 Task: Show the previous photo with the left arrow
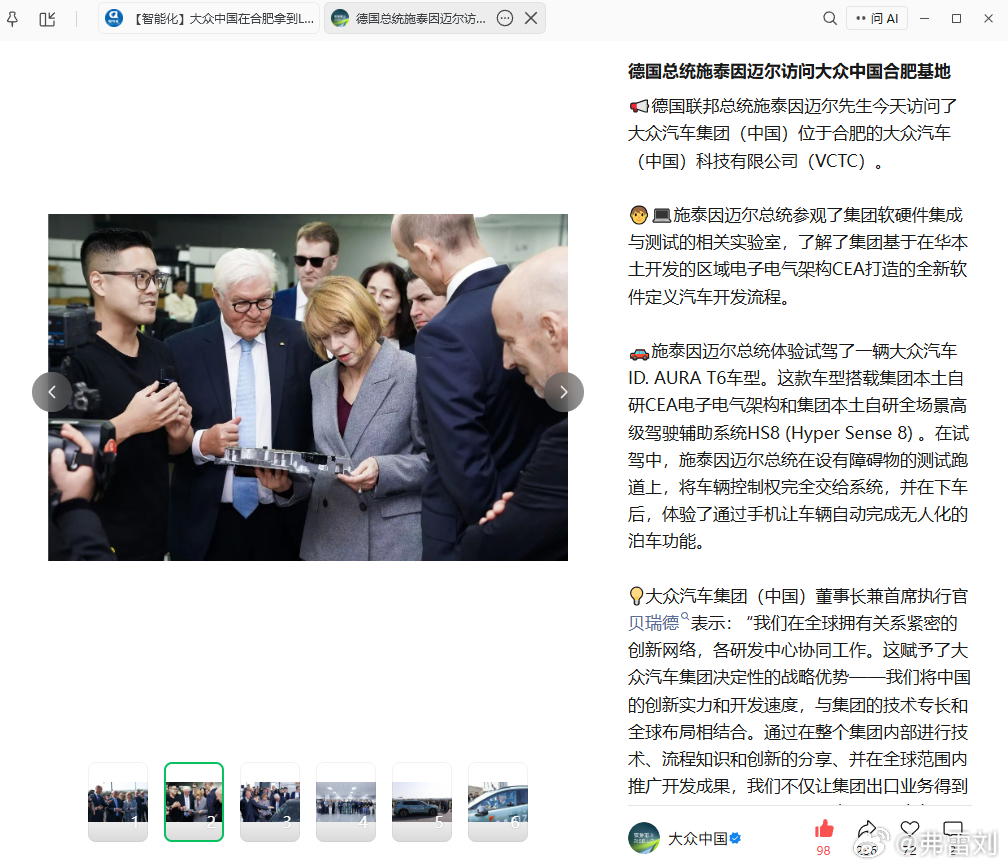pyautogui.click(x=52, y=392)
